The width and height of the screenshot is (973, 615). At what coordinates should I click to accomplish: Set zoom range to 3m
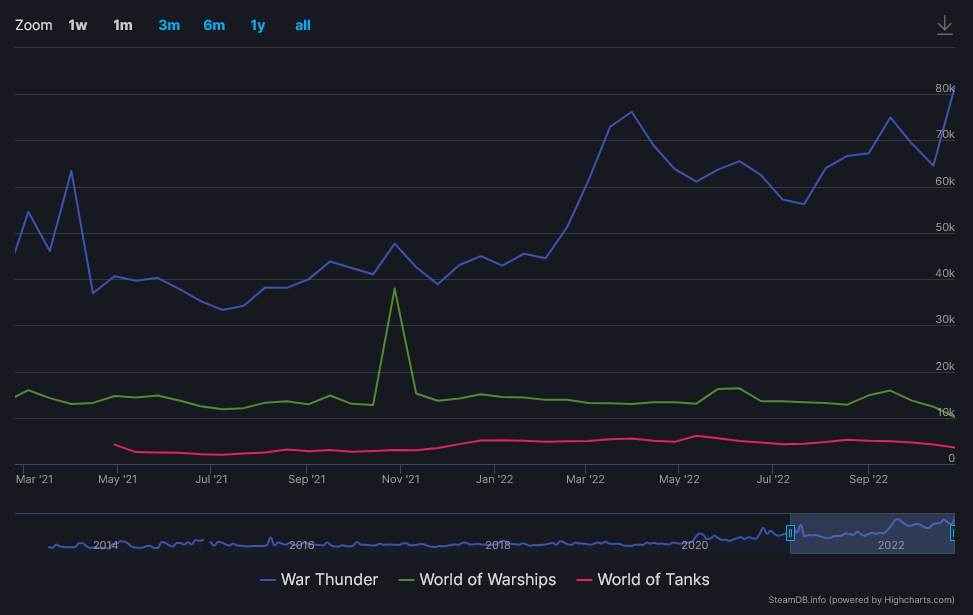[169, 25]
